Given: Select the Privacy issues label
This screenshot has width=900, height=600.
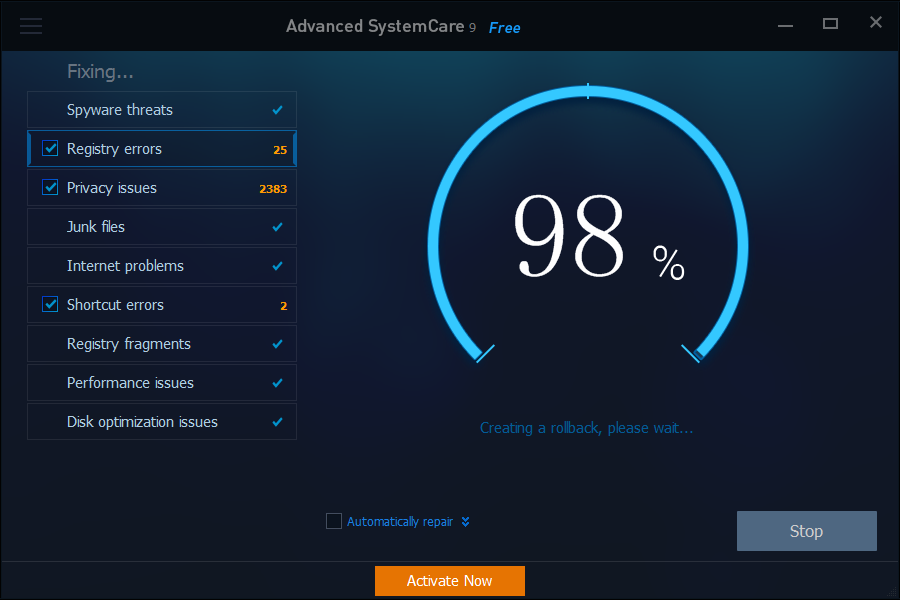Looking at the screenshot, I should point(111,188).
